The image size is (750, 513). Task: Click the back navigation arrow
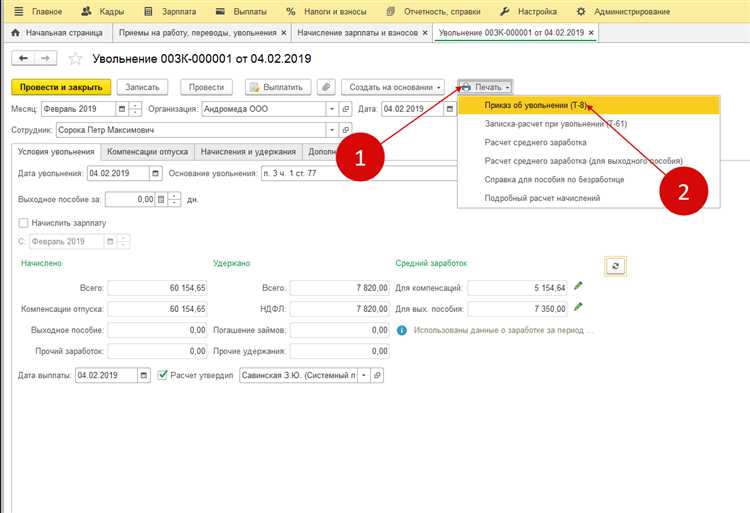21,59
